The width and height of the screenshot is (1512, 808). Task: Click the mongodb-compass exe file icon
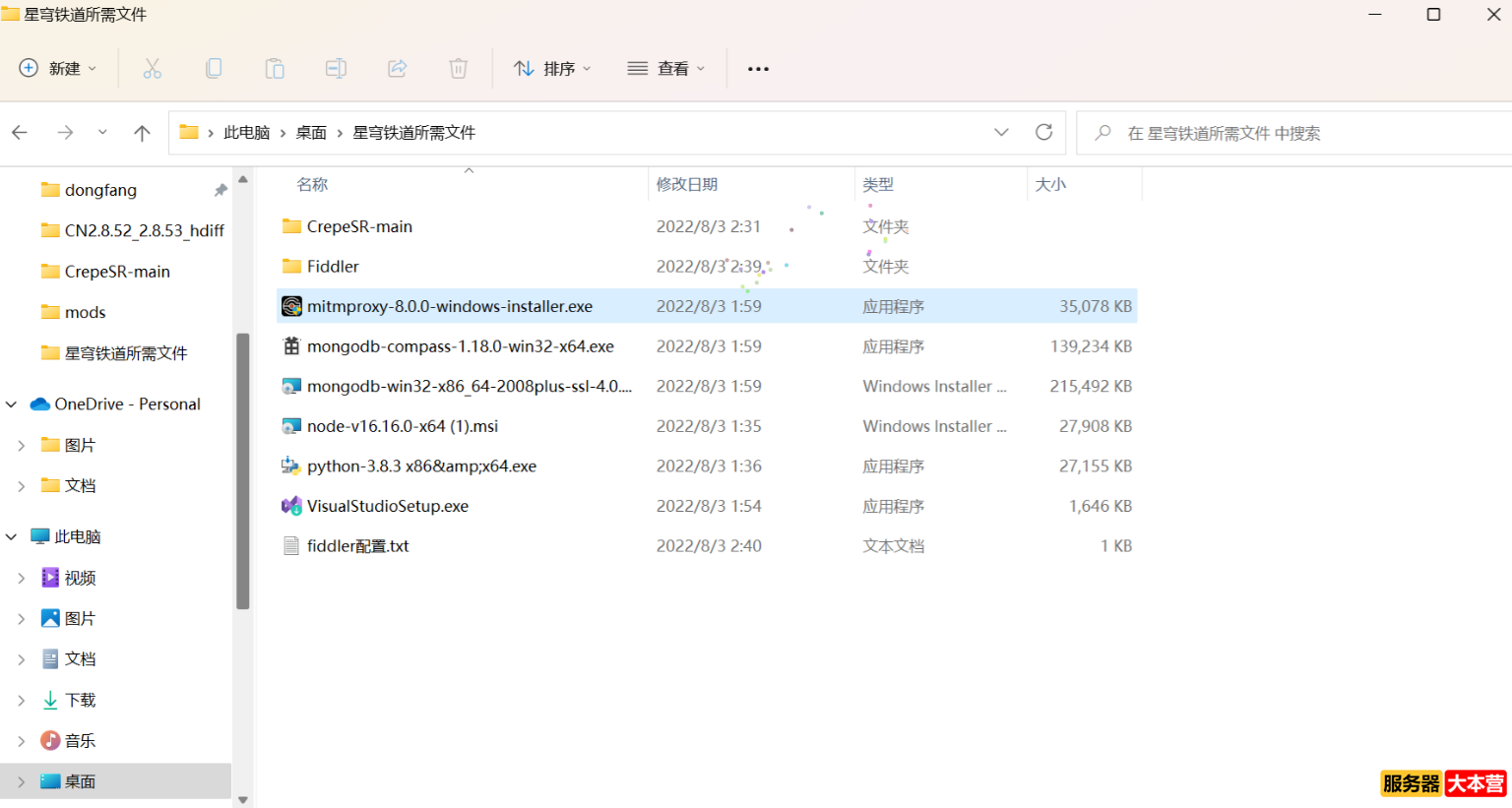pyautogui.click(x=291, y=346)
